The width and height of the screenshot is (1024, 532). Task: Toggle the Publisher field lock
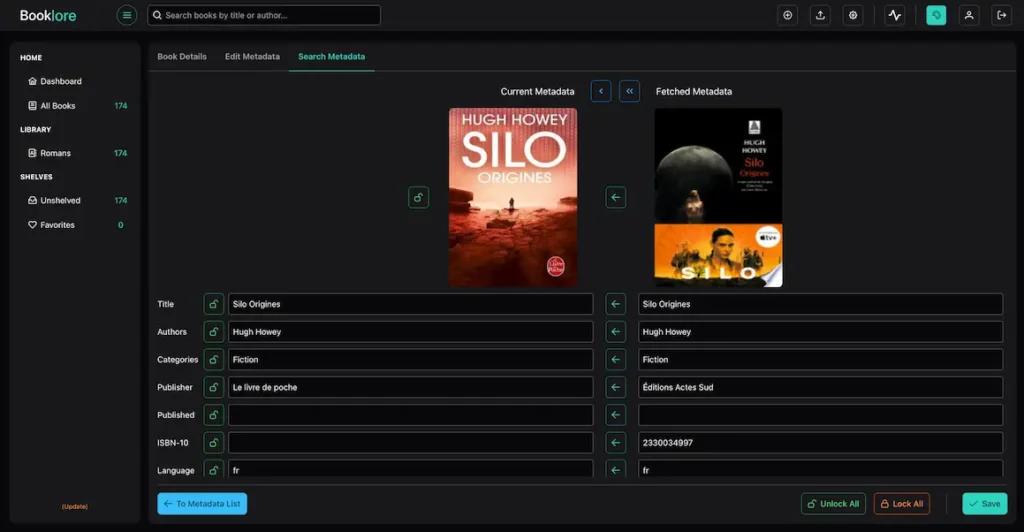pyautogui.click(x=214, y=387)
